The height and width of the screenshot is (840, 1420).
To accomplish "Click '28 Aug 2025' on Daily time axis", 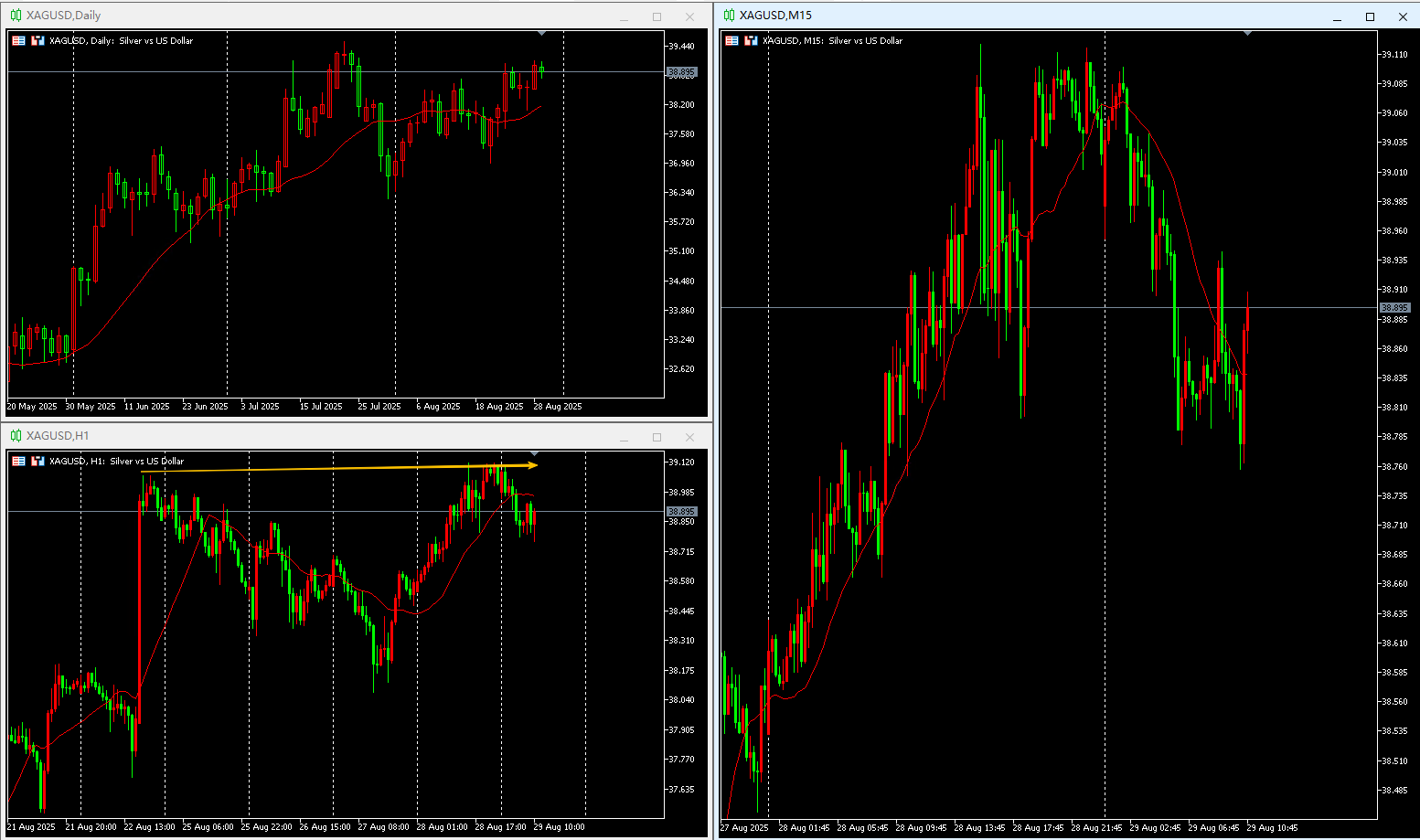I will 558,406.
